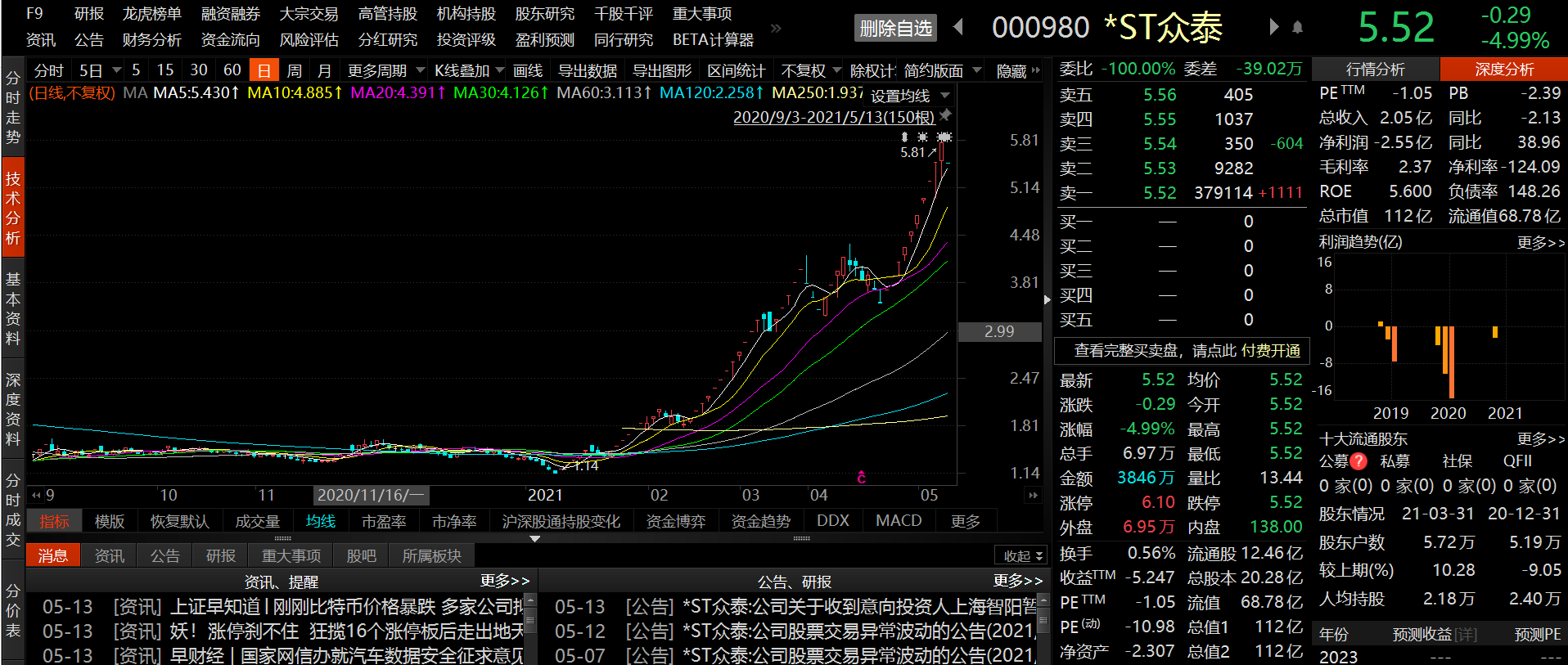Open the 资金博弈 indicator
The height and width of the screenshot is (665, 1568).
676,521
